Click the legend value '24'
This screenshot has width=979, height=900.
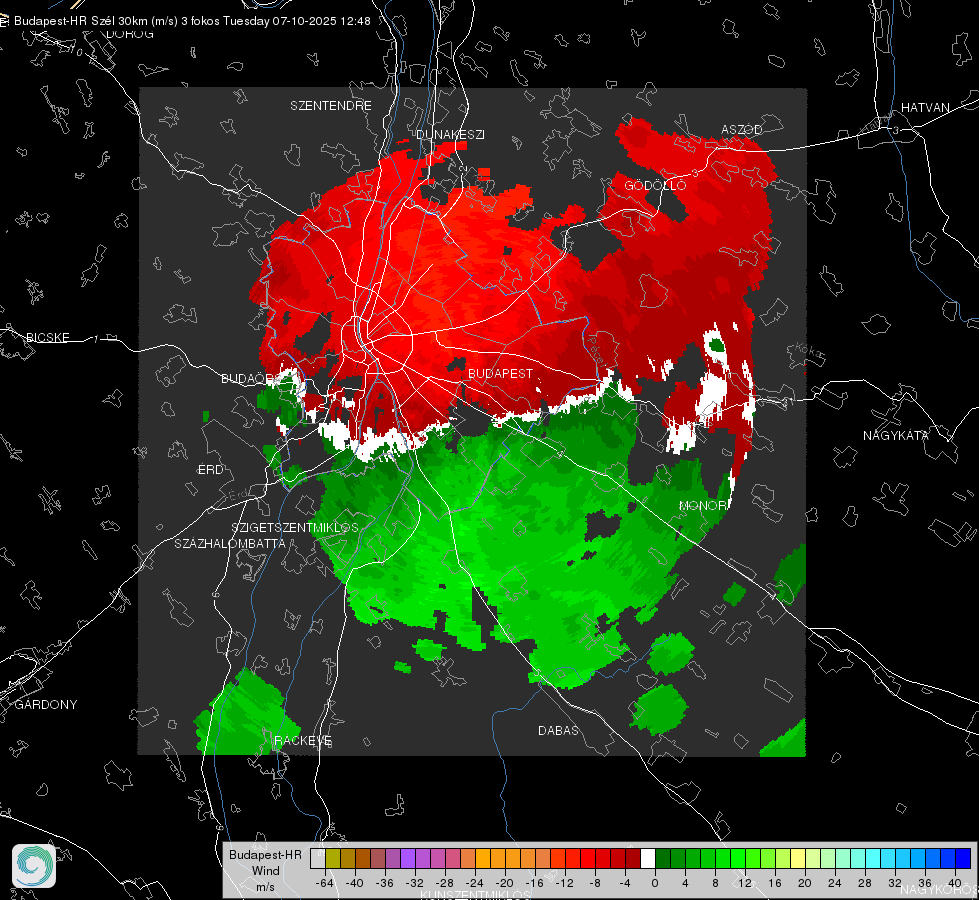(x=834, y=883)
